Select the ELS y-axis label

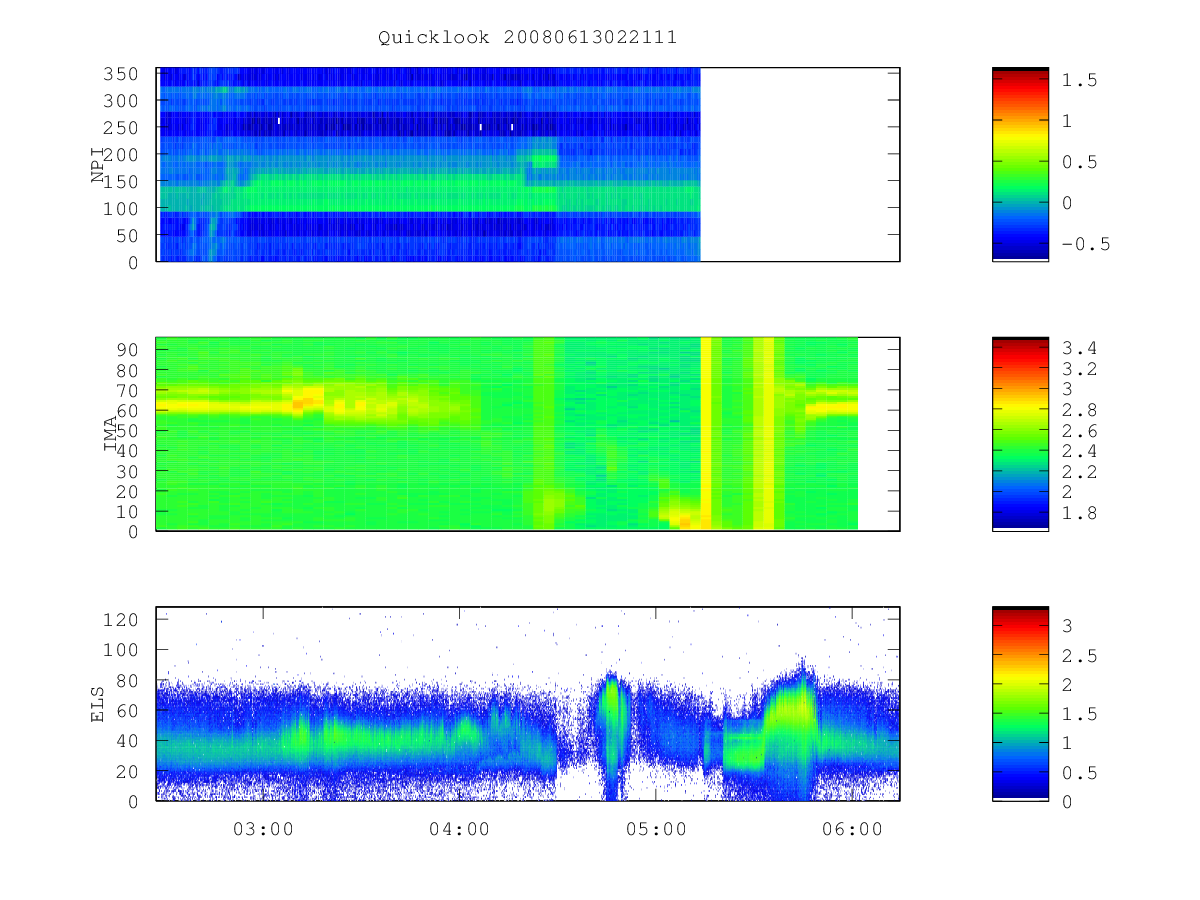coord(98,704)
